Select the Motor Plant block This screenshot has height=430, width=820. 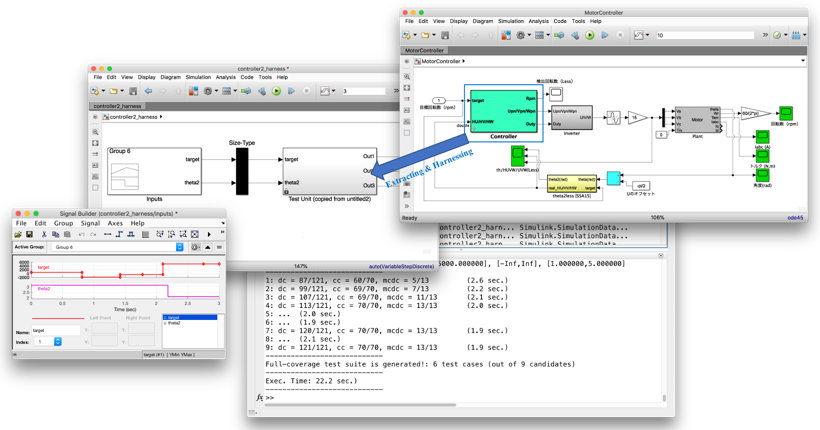[x=697, y=120]
